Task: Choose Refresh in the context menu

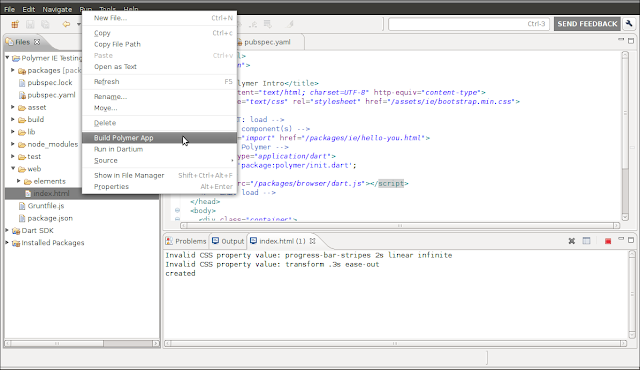Action: click(159, 82)
